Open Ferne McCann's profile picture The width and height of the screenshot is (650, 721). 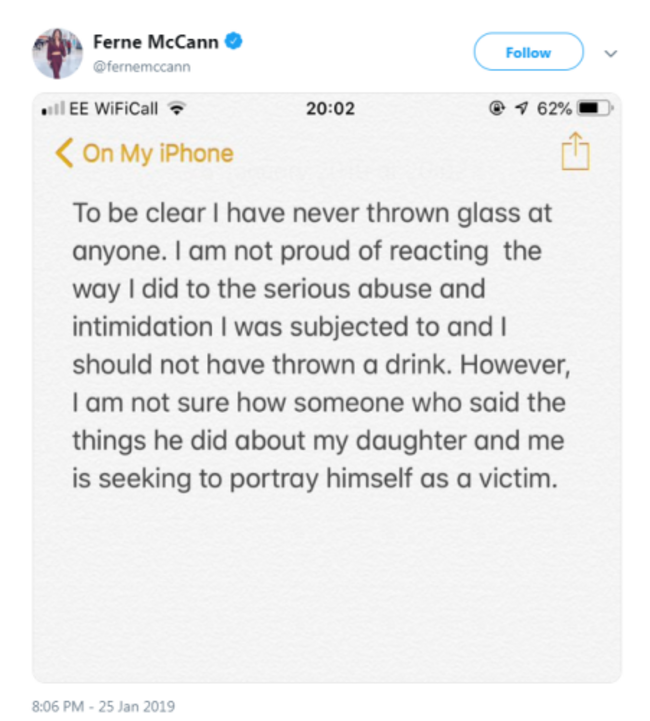click(x=57, y=53)
